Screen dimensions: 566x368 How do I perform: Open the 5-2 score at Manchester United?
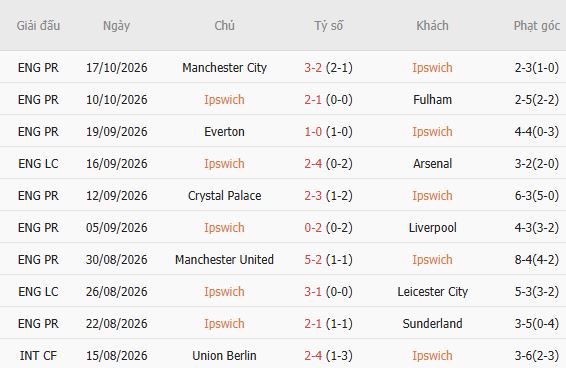coord(313,259)
